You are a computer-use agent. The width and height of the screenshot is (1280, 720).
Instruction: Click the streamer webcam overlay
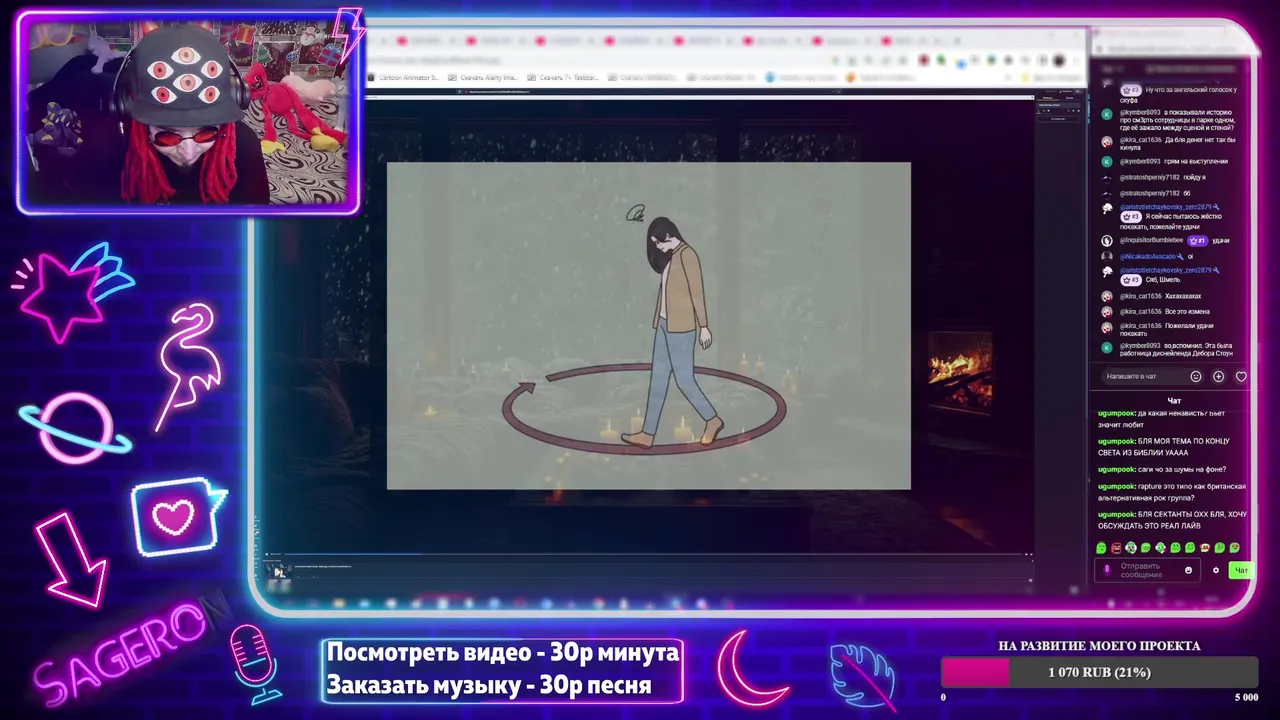188,112
